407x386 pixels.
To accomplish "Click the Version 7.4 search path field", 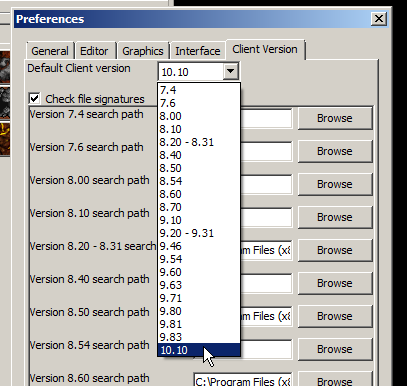I will coord(266,118).
